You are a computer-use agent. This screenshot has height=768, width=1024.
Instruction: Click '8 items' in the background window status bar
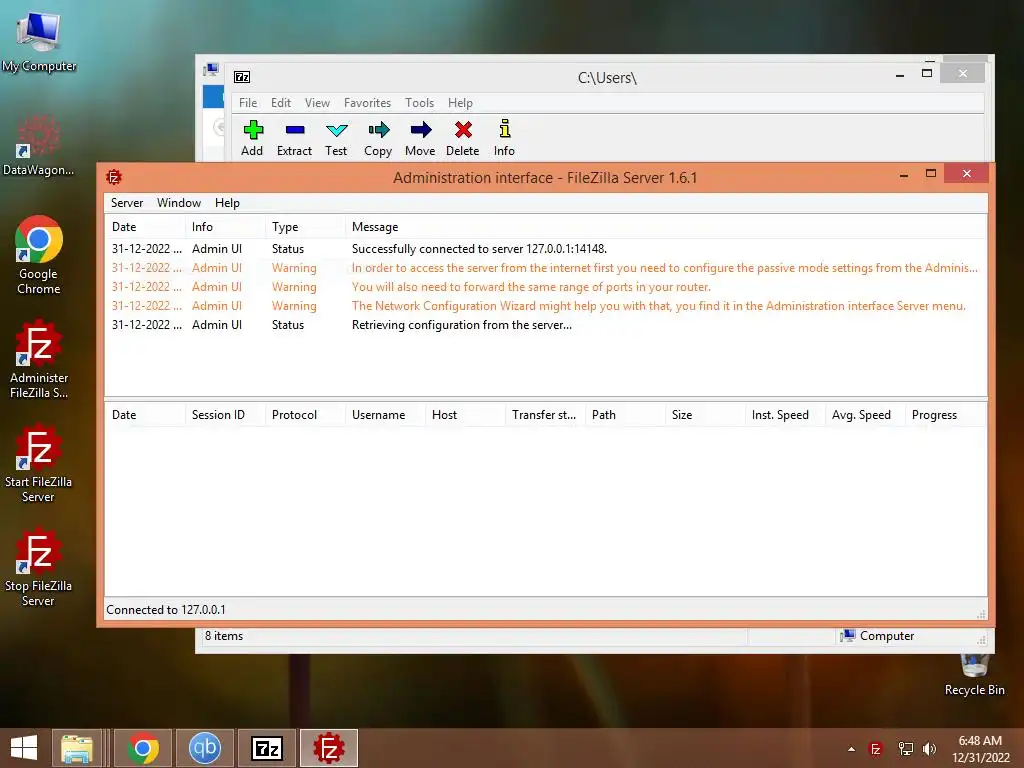click(224, 636)
